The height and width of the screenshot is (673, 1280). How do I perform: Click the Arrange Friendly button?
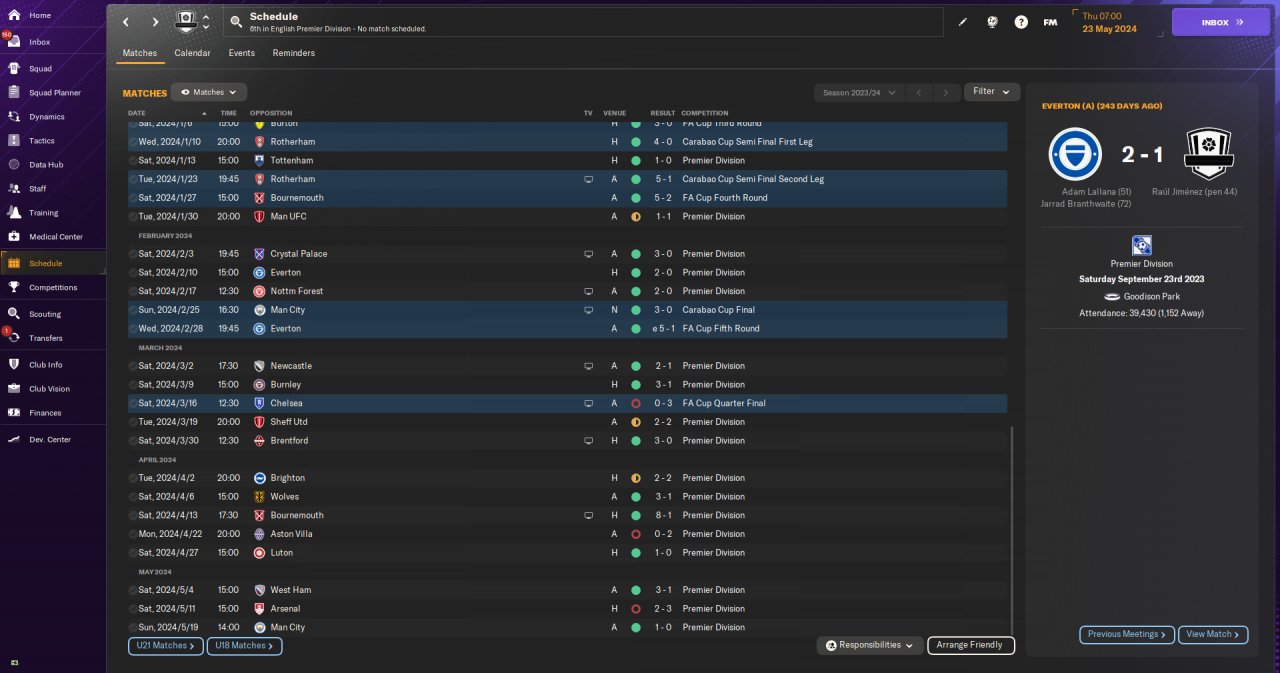click(x=971, y=646)
